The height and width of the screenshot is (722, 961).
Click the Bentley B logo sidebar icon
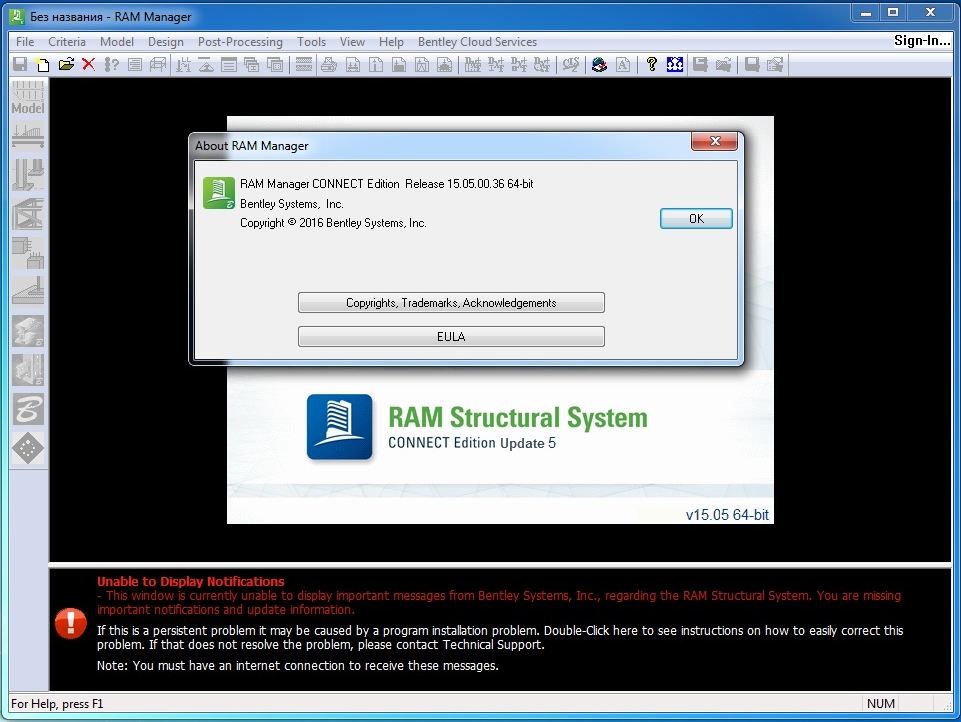coord(28,409)
